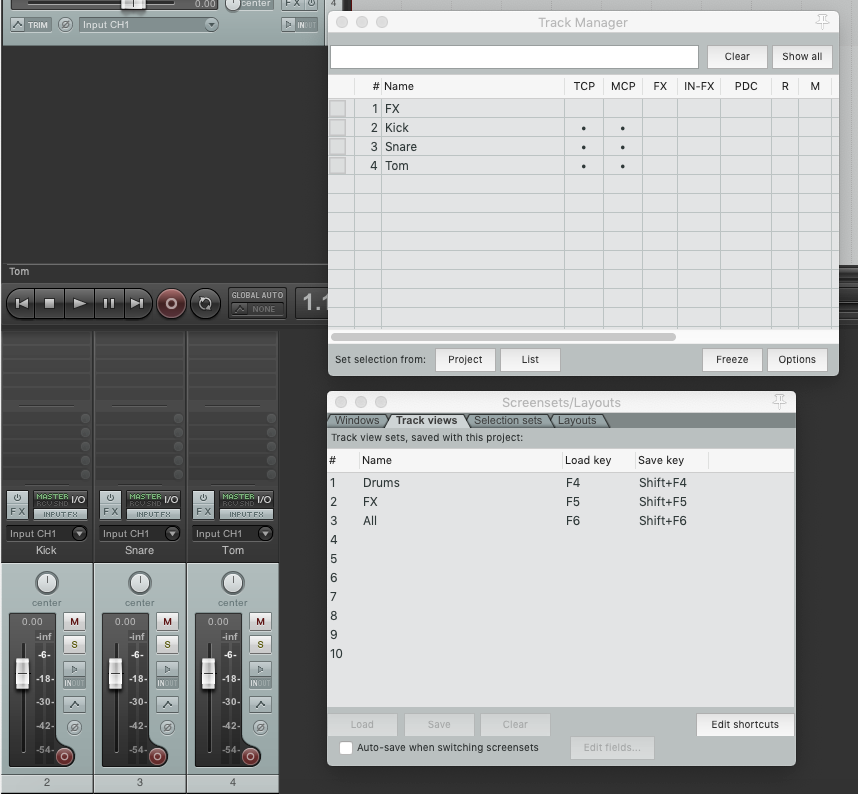
Task: Mute the Tom mixer track
Action: (260, 621)
